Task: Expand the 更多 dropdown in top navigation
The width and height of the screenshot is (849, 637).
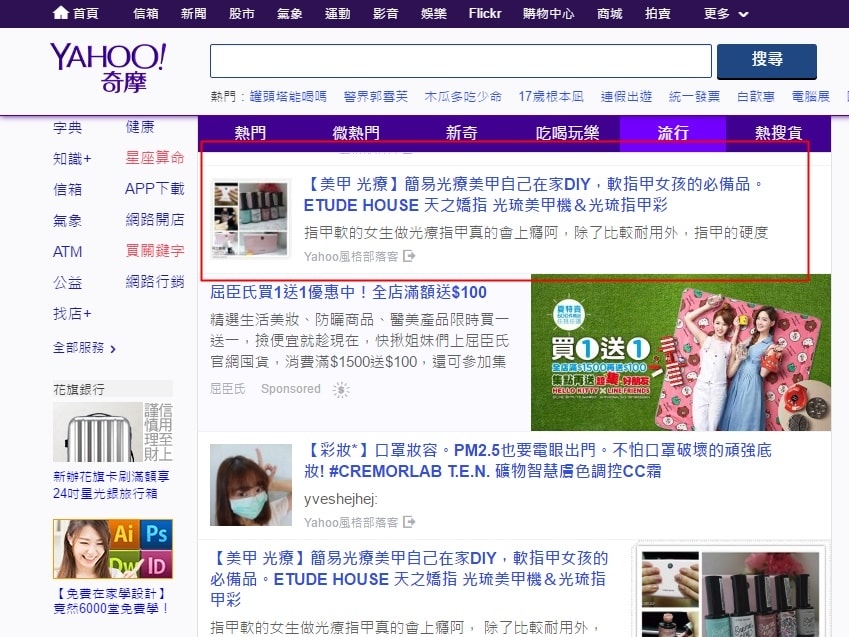Action: tap(726, 14)
